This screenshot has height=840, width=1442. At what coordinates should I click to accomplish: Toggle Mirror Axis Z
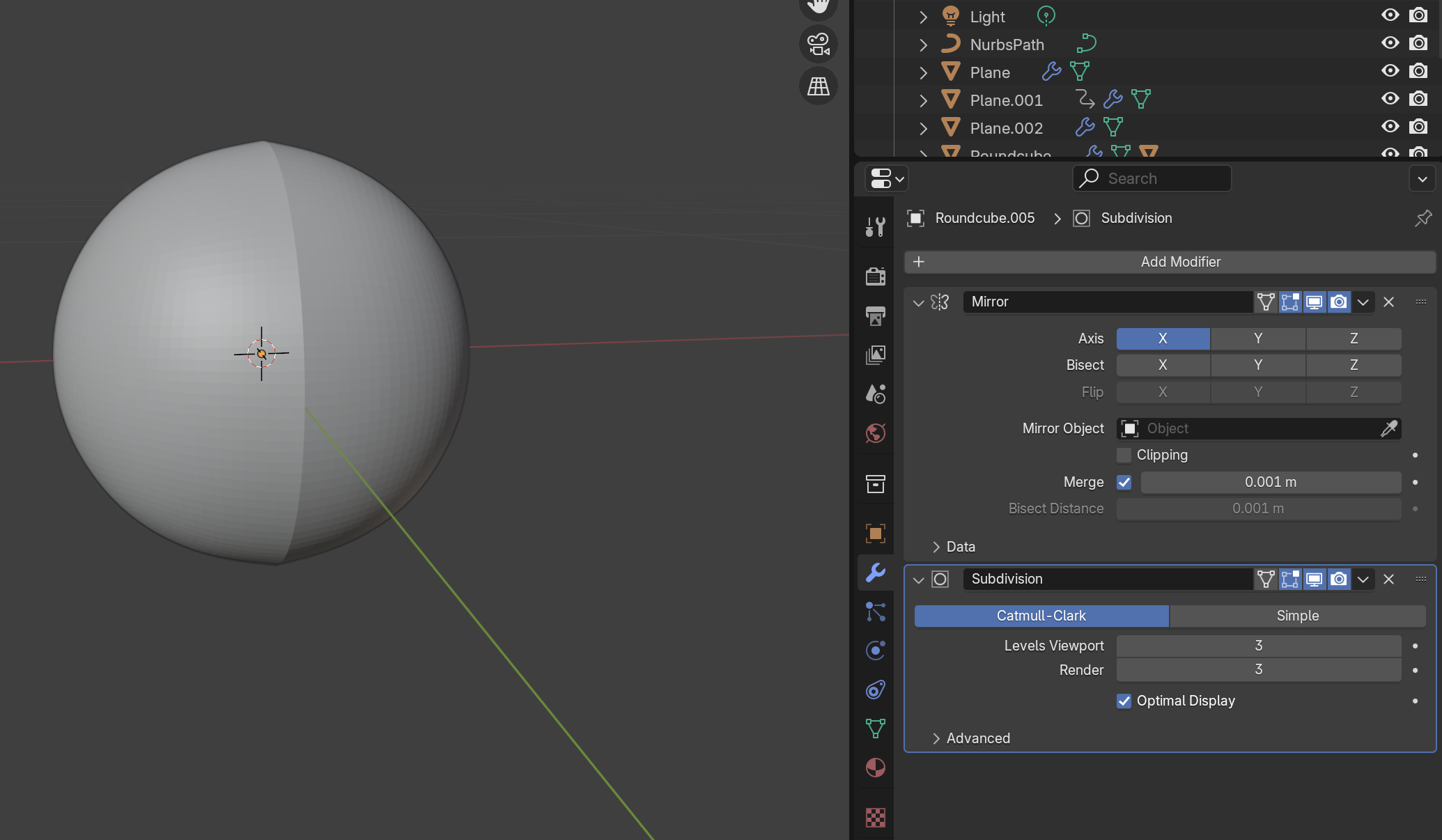[x=1354, y=339]
